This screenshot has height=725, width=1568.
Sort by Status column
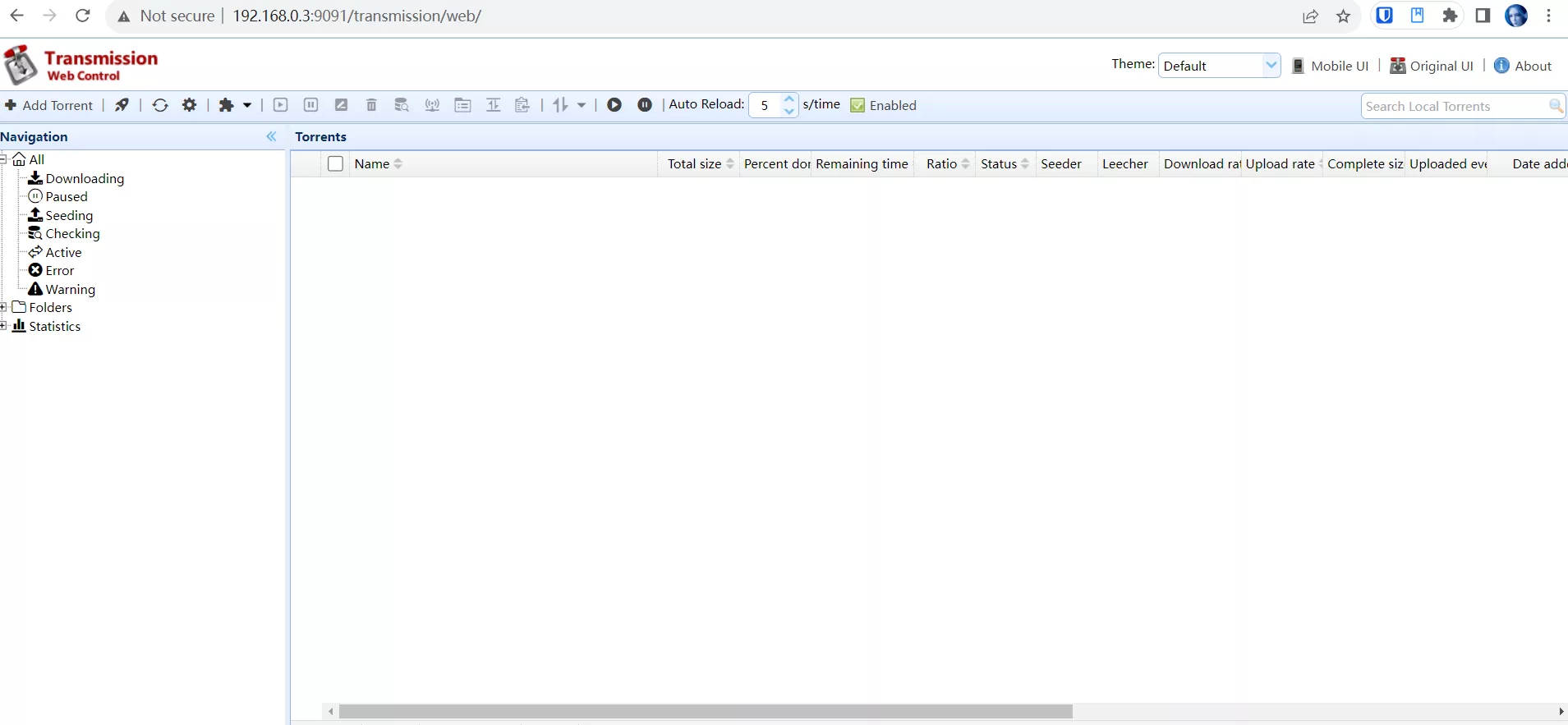point(1006,163)
